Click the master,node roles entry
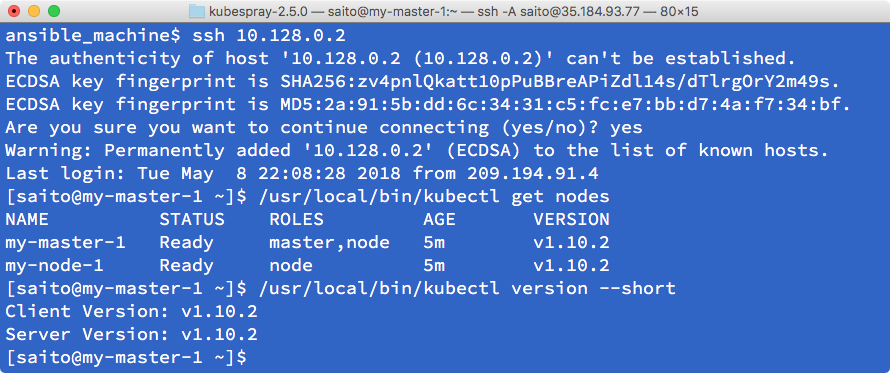The width and height of the screenshot is (890, 373). click(330, 243)
